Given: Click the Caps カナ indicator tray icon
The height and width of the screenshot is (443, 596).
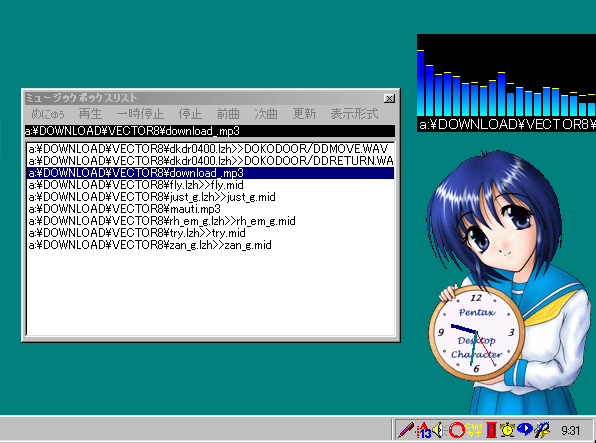Looking at the screenshot, I should pyautogui.click(x=474, y=430).
